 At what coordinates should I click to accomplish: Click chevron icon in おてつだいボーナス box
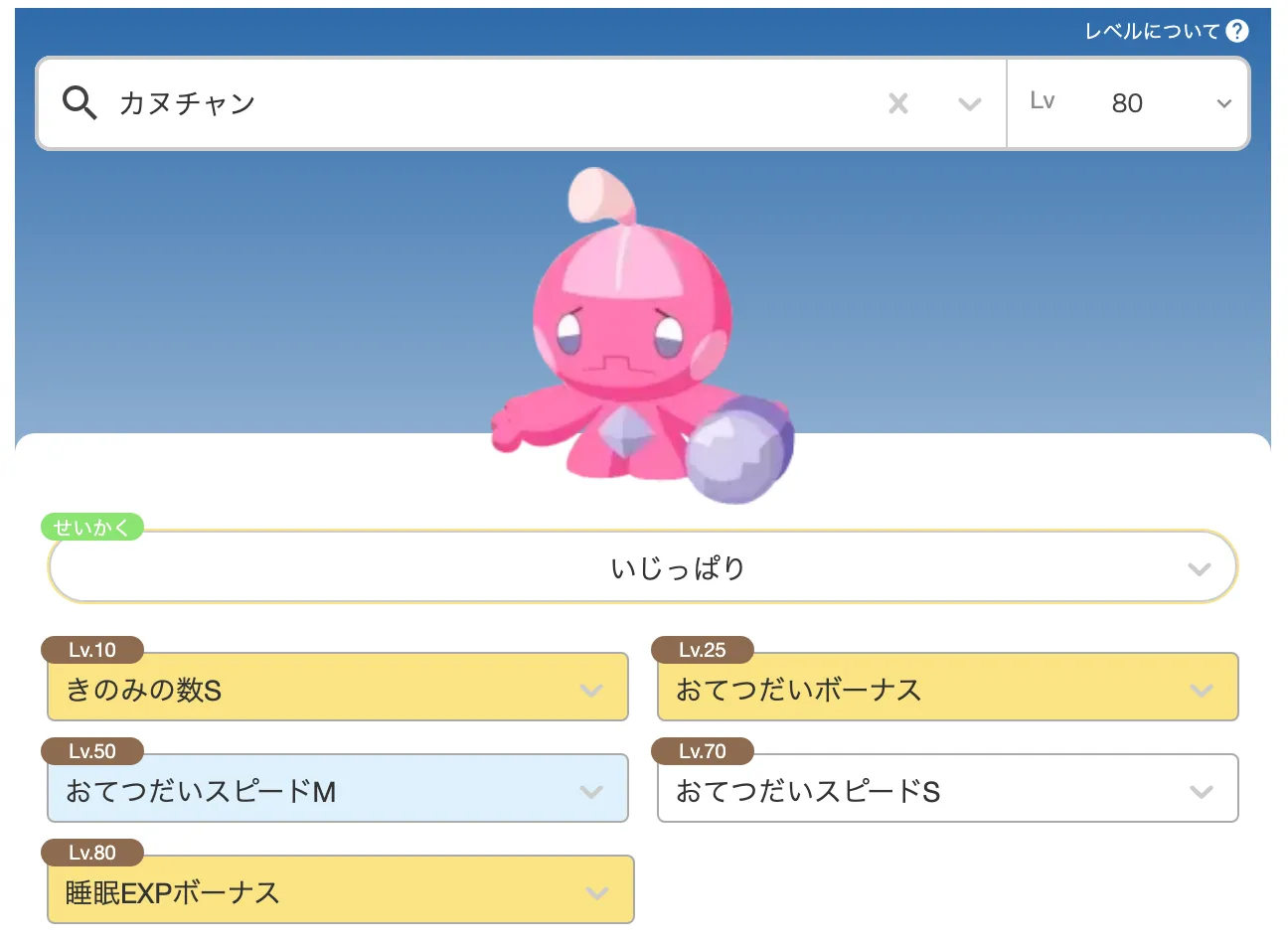pos(1202,690)
